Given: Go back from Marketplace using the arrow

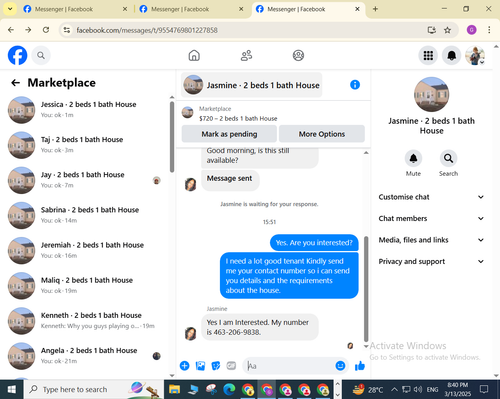Looking at the screenshot, I should pyautogui.click(x=15, y=83).
